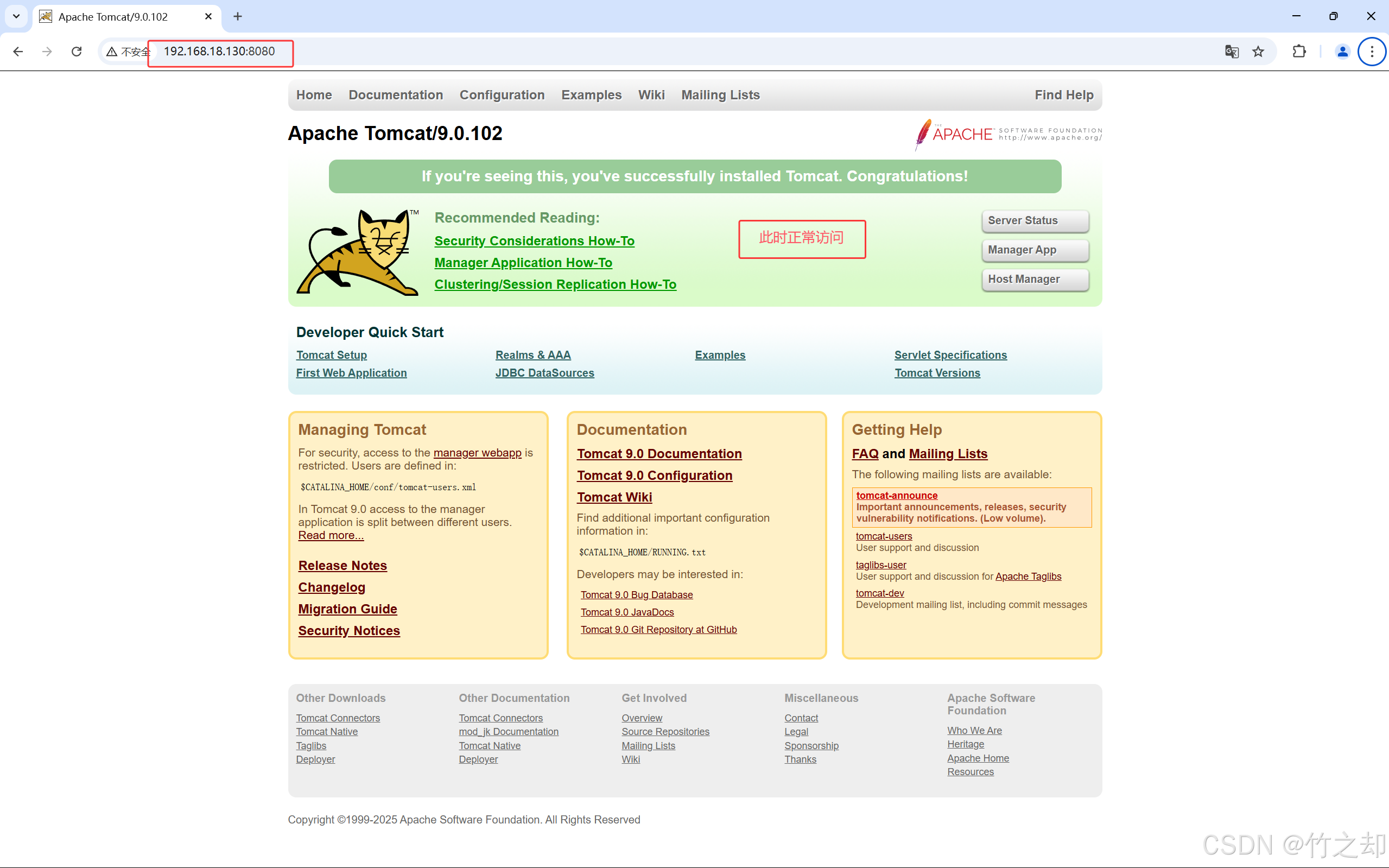Reload the Tomcat page
This screenshot has height=868, width=1389.
(x=77, y=52)
